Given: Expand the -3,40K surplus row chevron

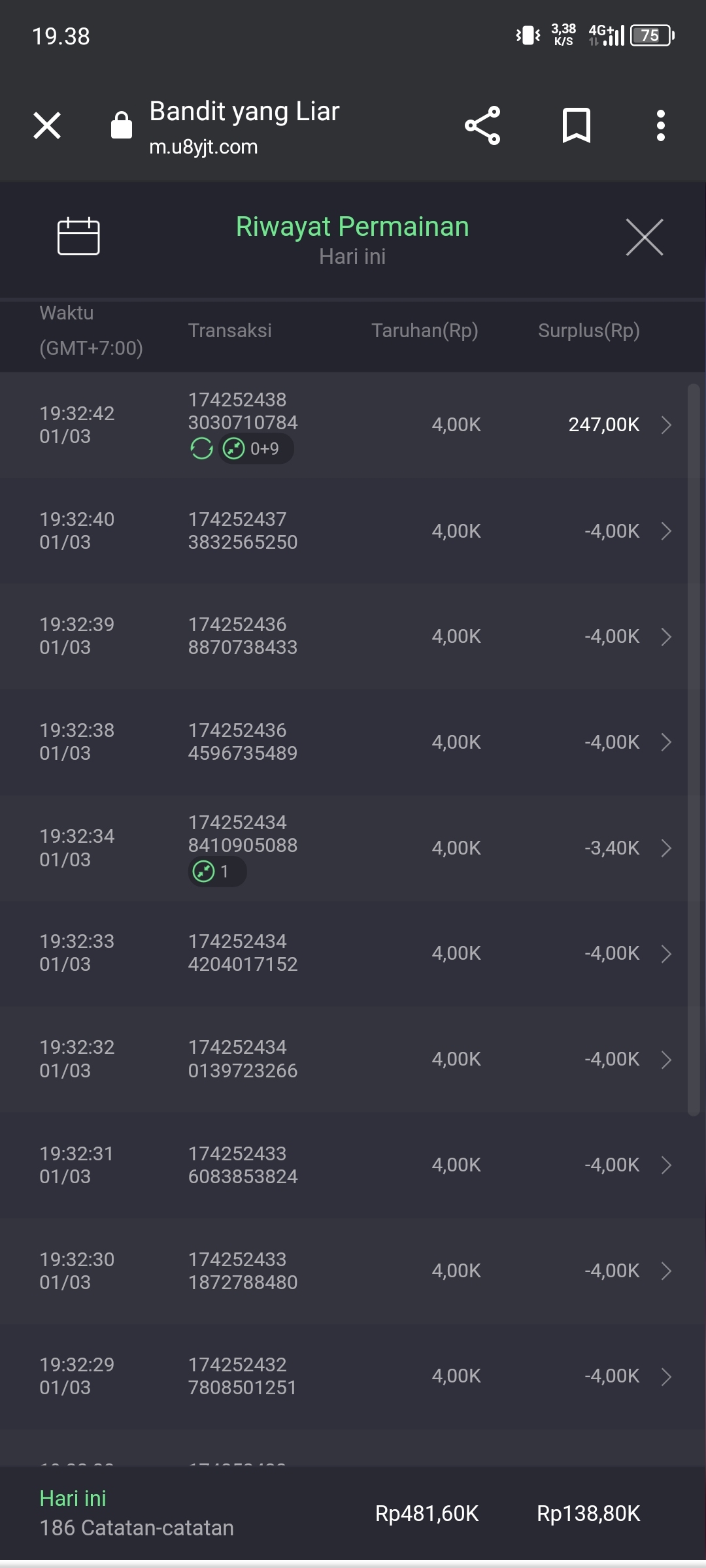Looking at the screenshot, I should point(666,848).
